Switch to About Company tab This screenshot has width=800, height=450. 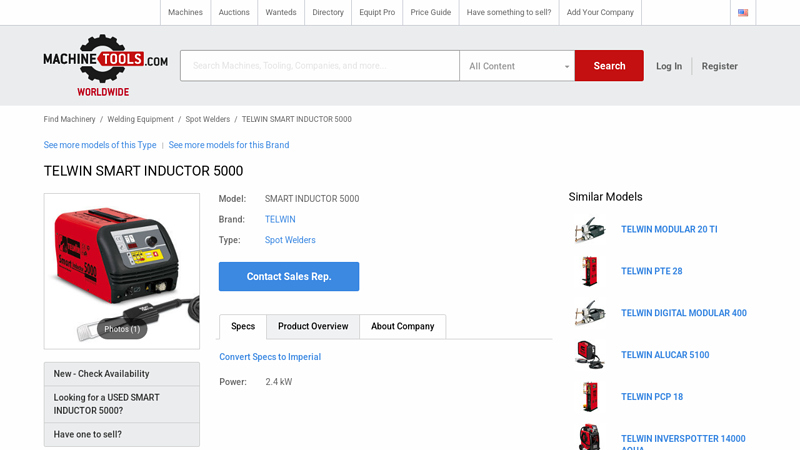(403, 327)
